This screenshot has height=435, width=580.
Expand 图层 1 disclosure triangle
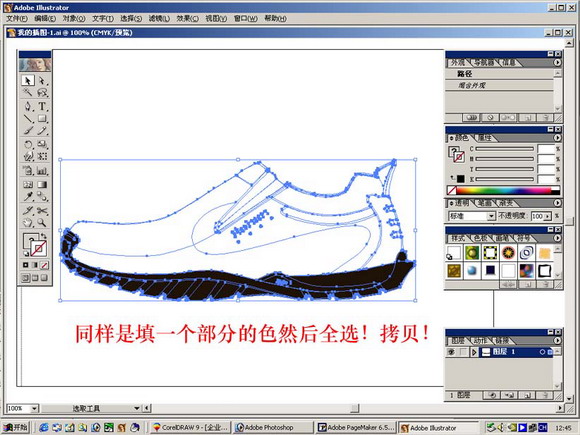(x=474, y=352)
